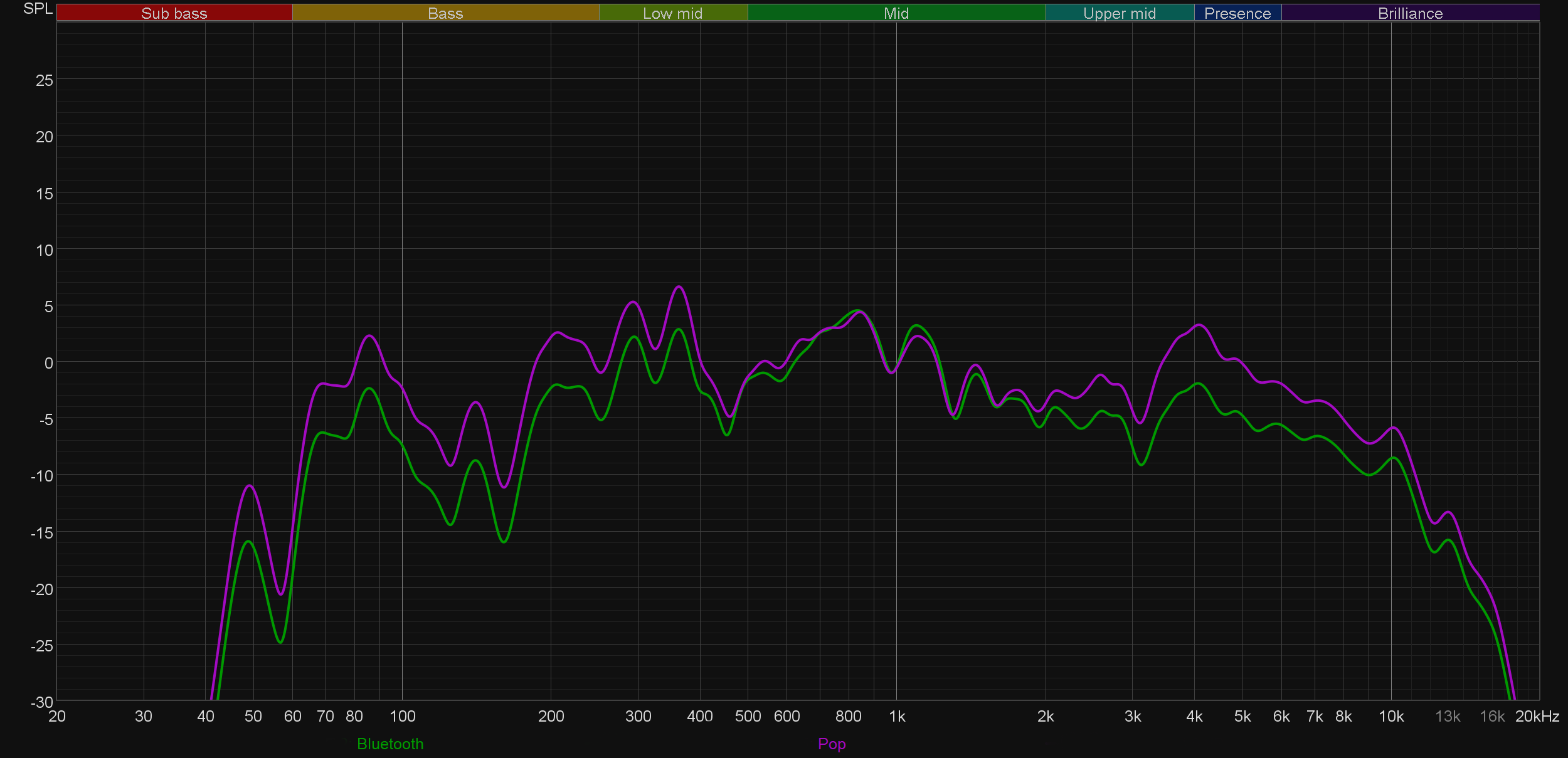This screenshot has height=758, width=1568.
Task: Click the 0 dB label on SPL axis
Action: click(48, 363)
